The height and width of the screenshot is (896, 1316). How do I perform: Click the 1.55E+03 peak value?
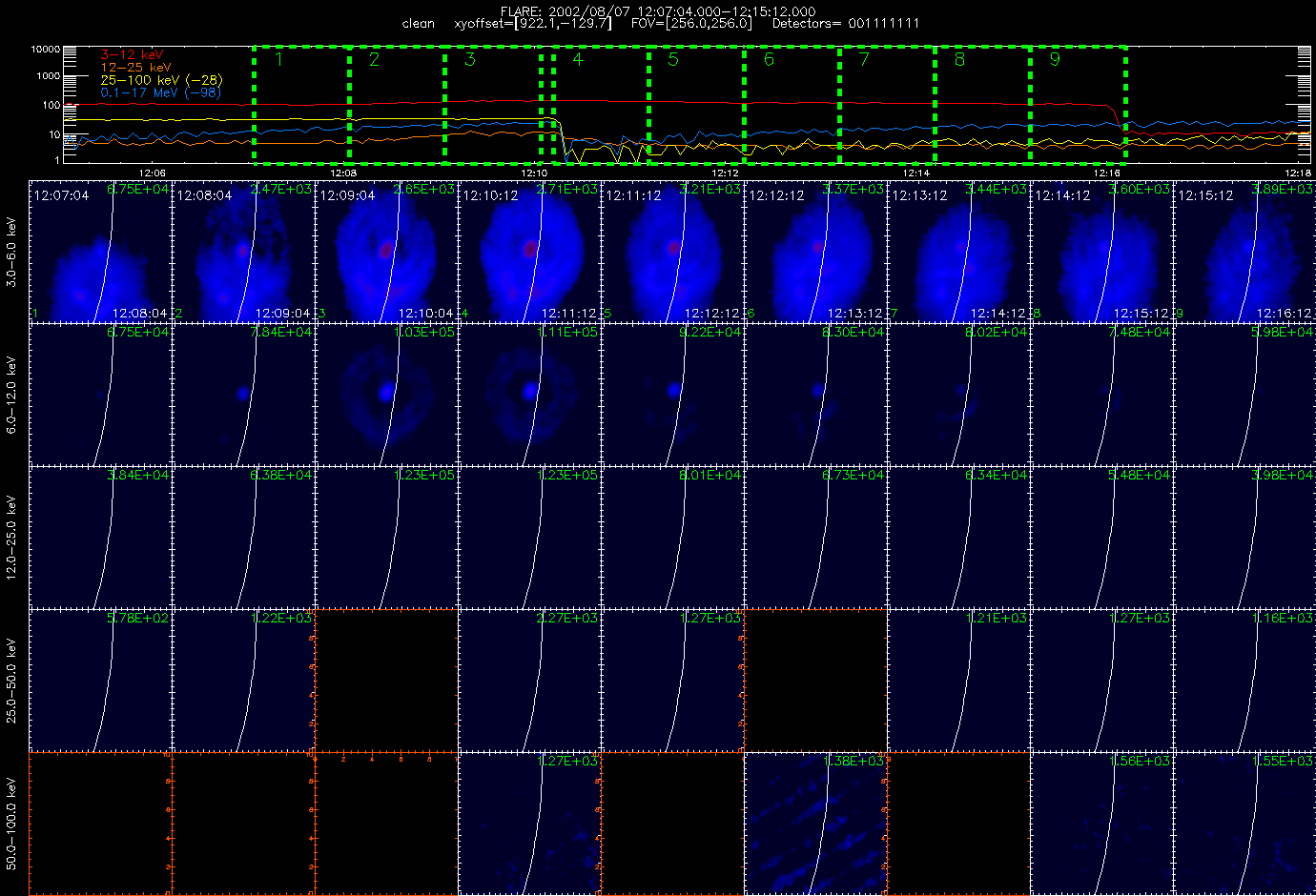pos(1283,762)
